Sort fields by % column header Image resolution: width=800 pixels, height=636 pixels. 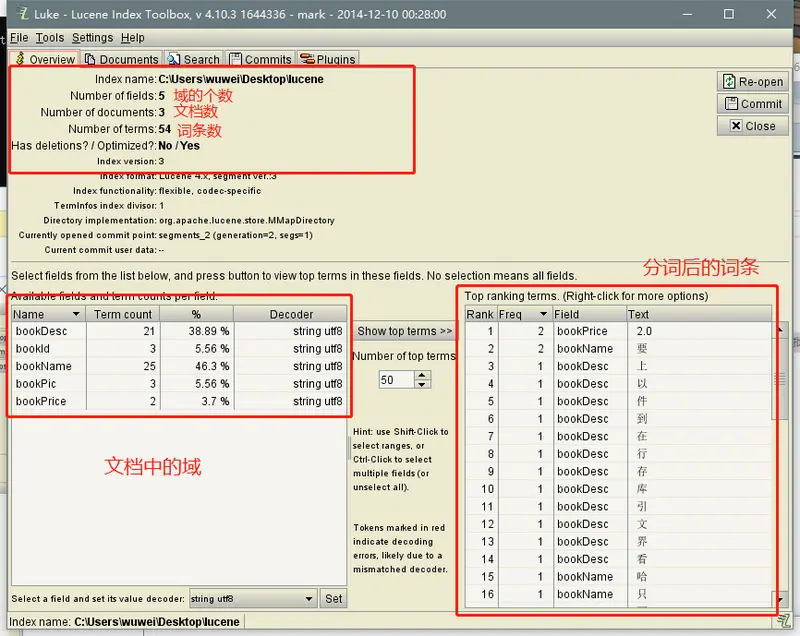196,314
